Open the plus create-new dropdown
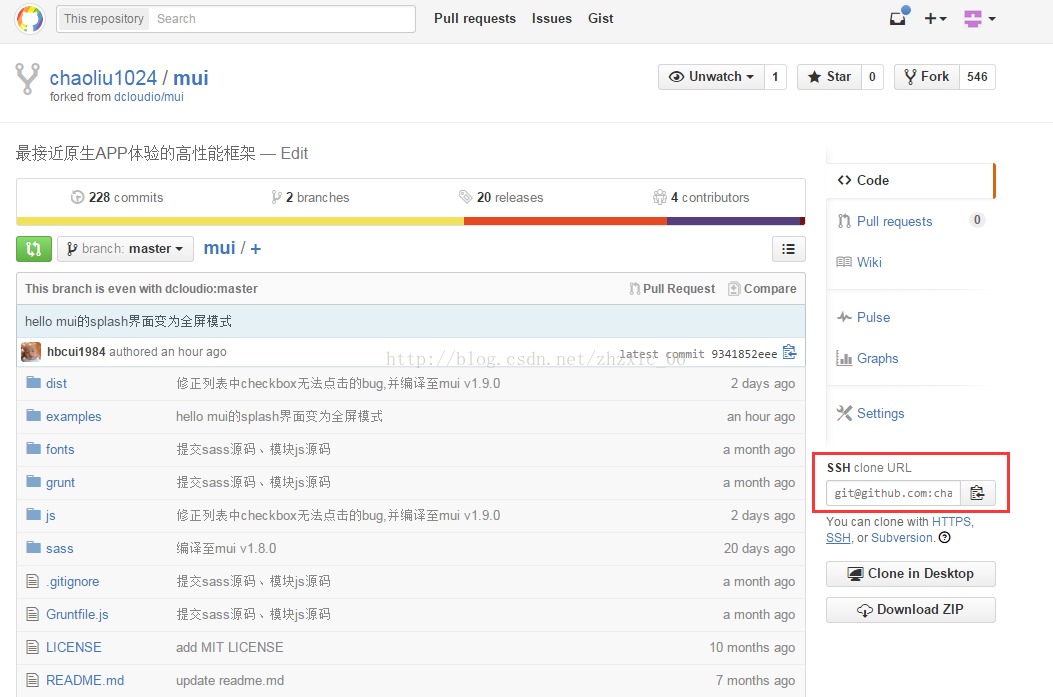Image resolution: width=1053 pixels, height=697 pixels. pyautogui.click(x=935, y=19)
